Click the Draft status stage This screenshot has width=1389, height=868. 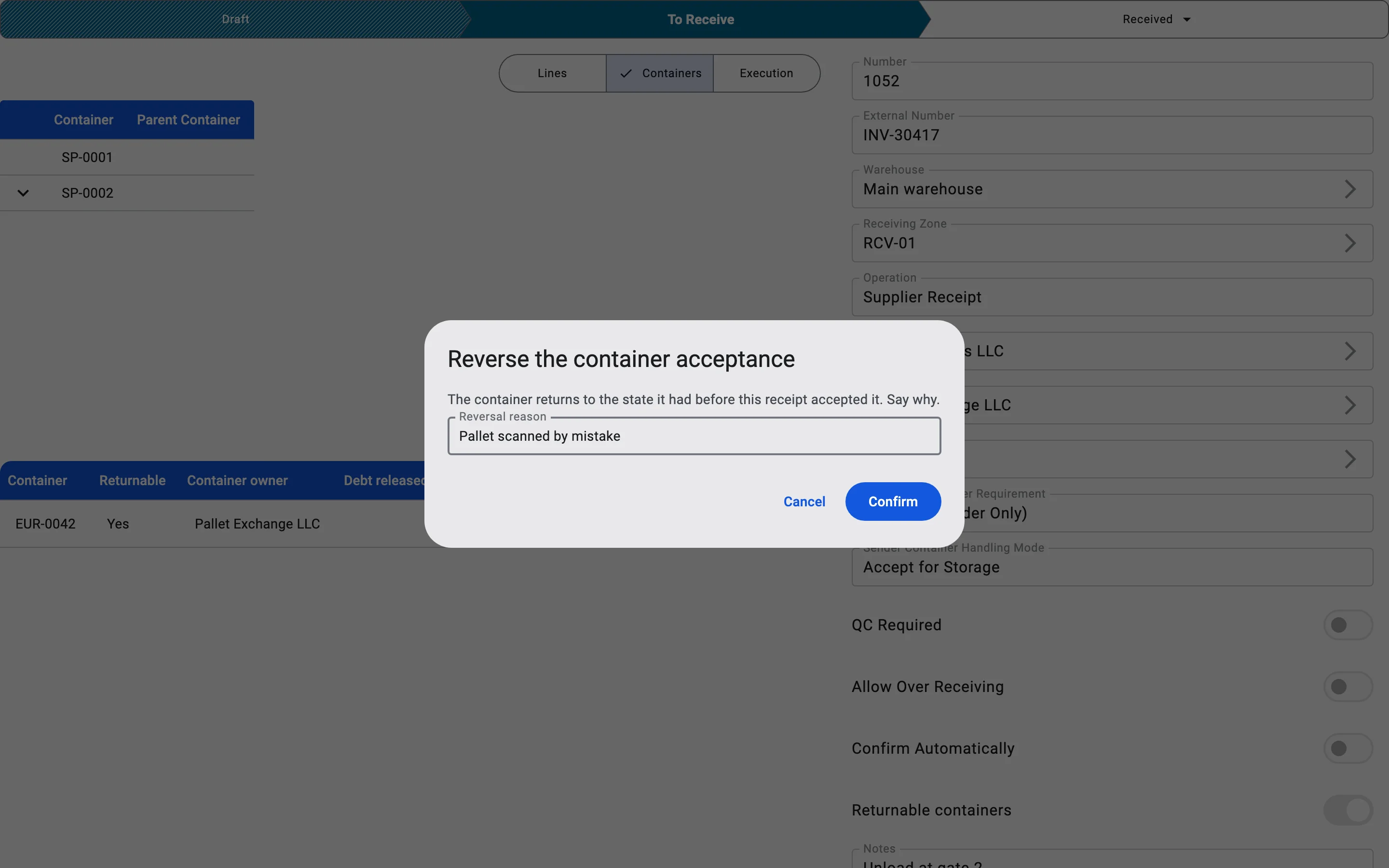[x=235, y=19]
